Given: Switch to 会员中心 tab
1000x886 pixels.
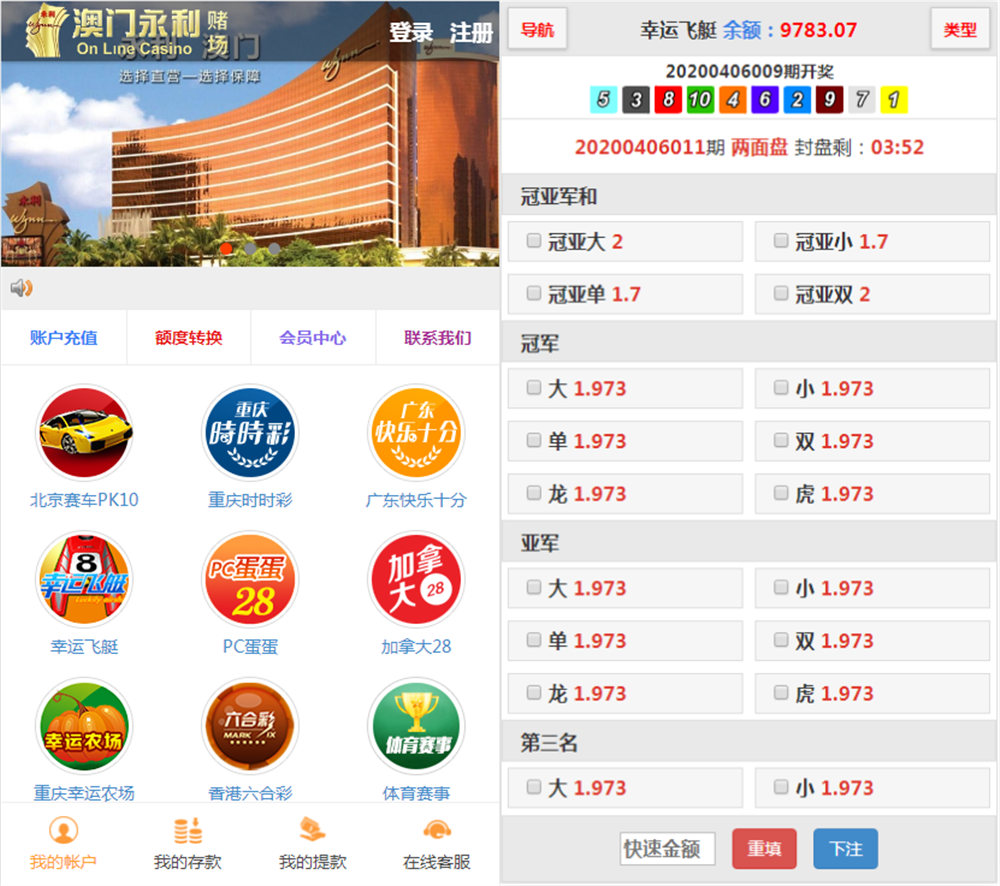Looking at the screenshot, I should coord(313,338).
